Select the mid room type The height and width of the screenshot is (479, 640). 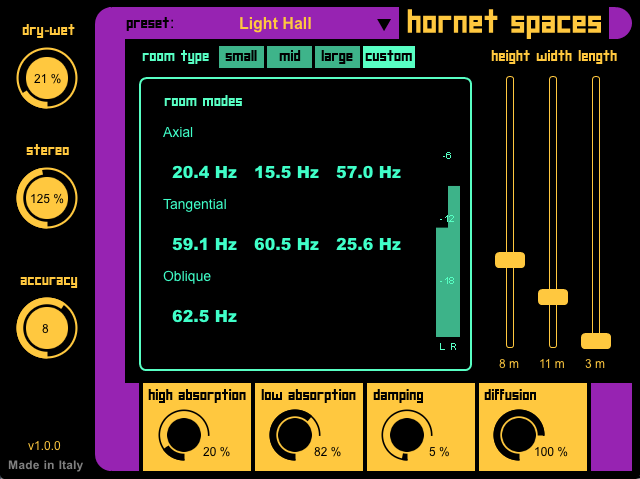point(289,57)
